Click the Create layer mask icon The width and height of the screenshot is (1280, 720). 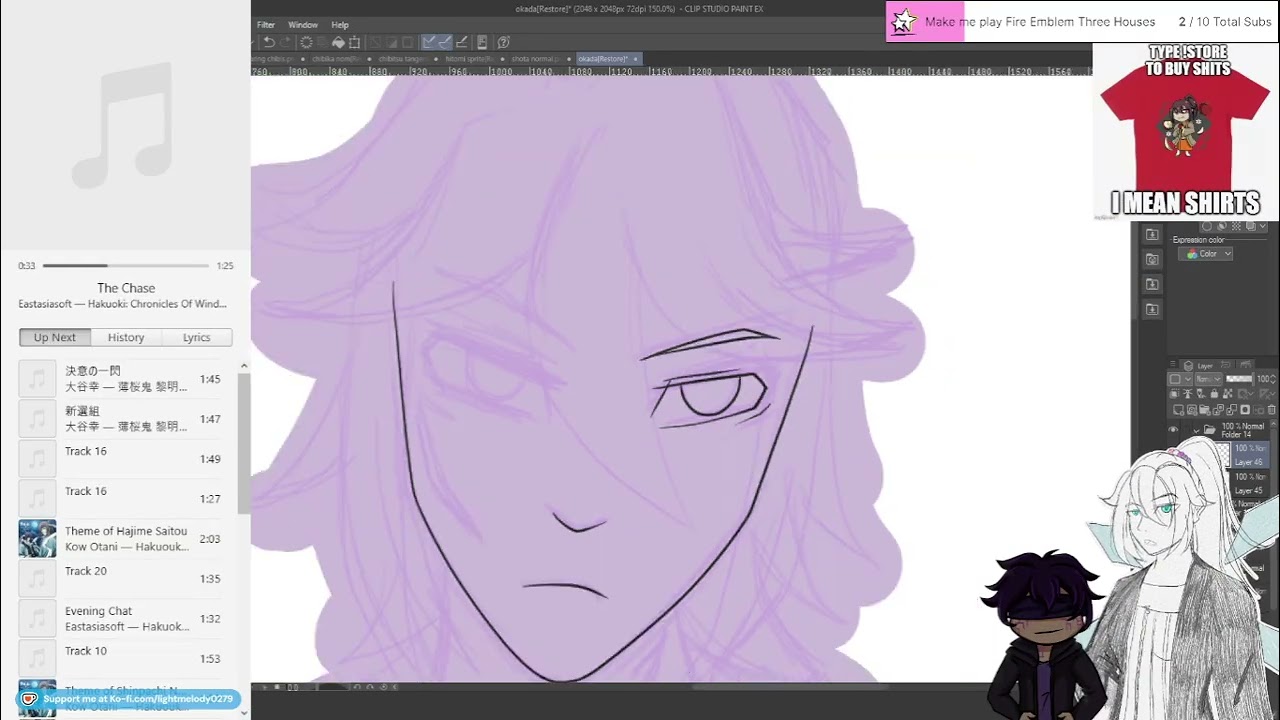1245,410
